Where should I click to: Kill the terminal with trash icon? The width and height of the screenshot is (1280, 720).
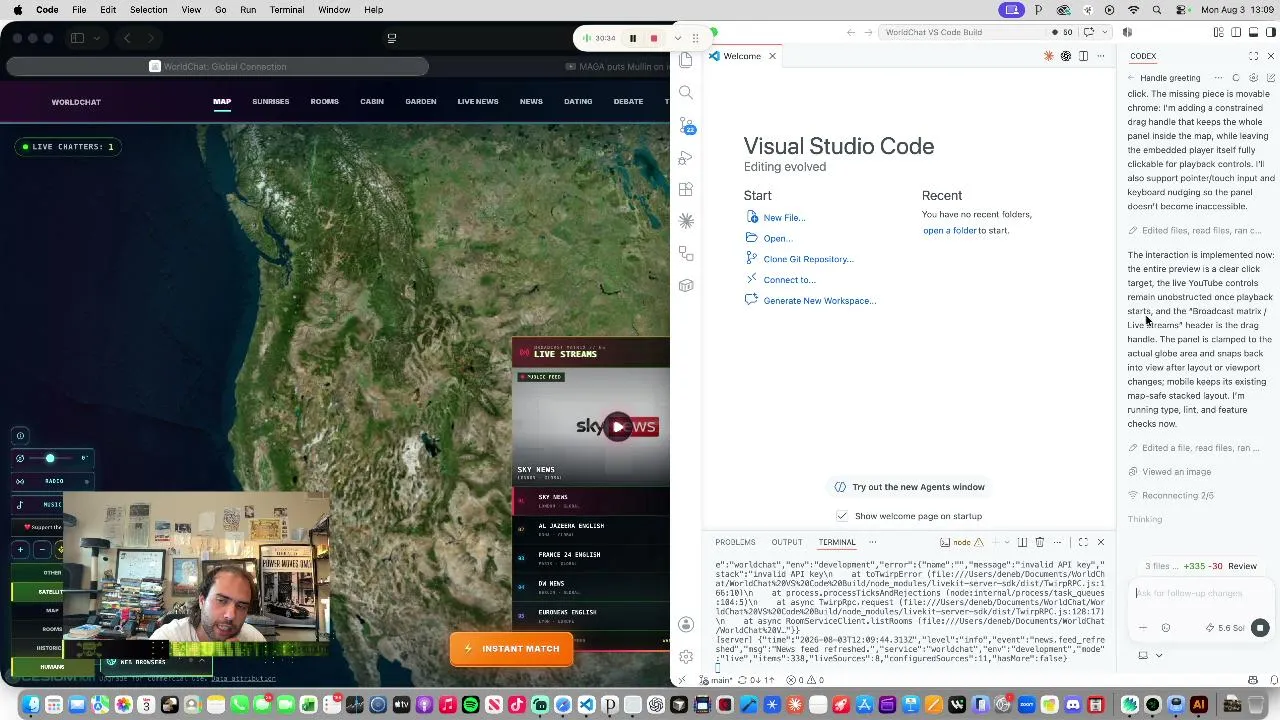click(1040, 542)
